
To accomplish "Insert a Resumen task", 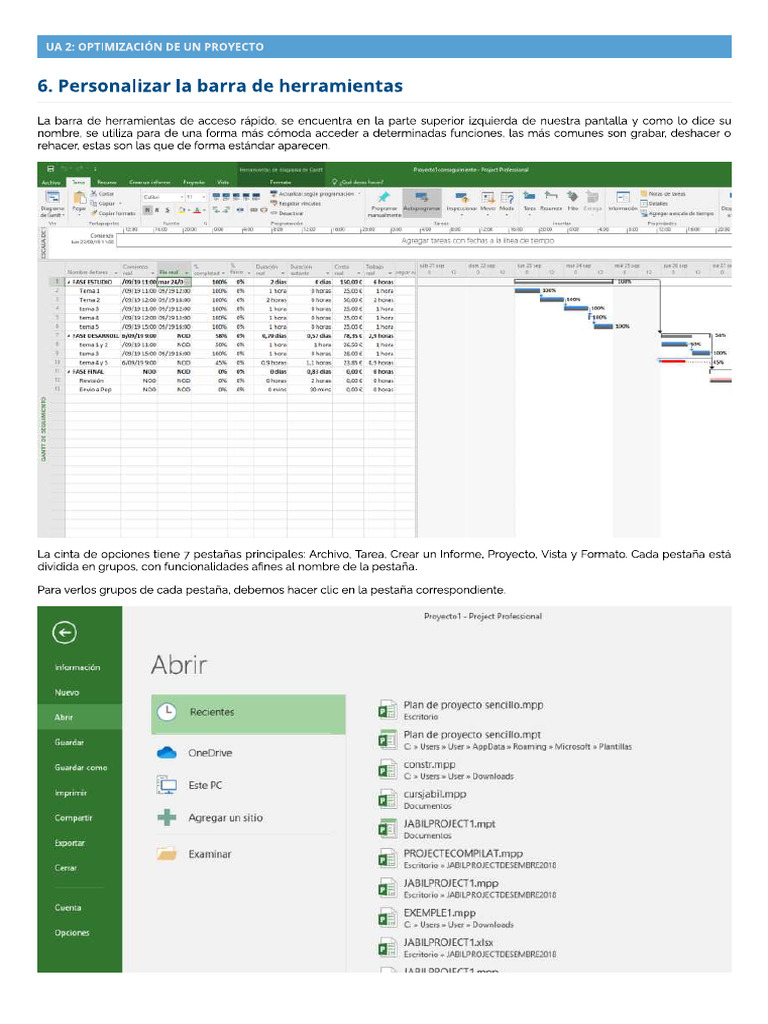I will point(551,202).
